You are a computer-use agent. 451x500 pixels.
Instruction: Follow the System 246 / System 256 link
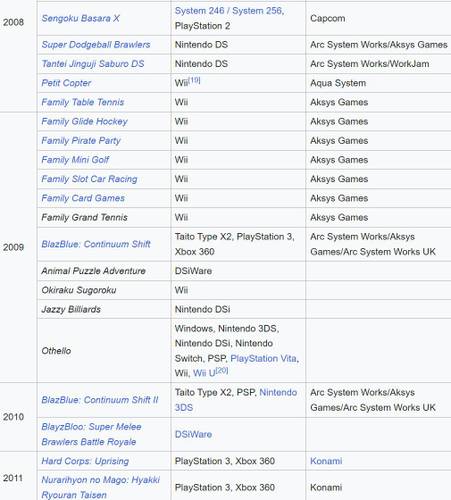[229, 11]
